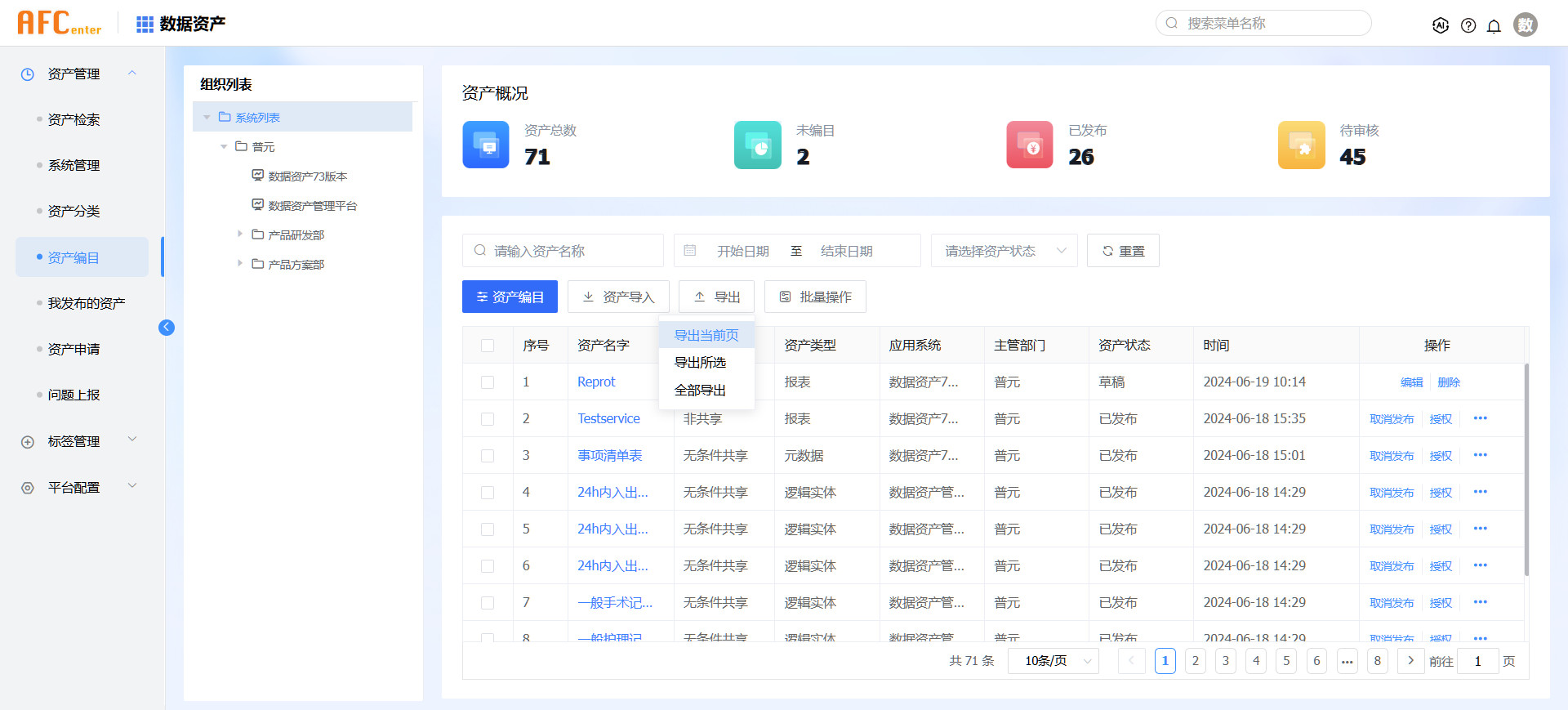Image resolution: width=1568 pixels, height=710 pixels.
Task: Click the 未编目 green card icon
Action: 758,145
